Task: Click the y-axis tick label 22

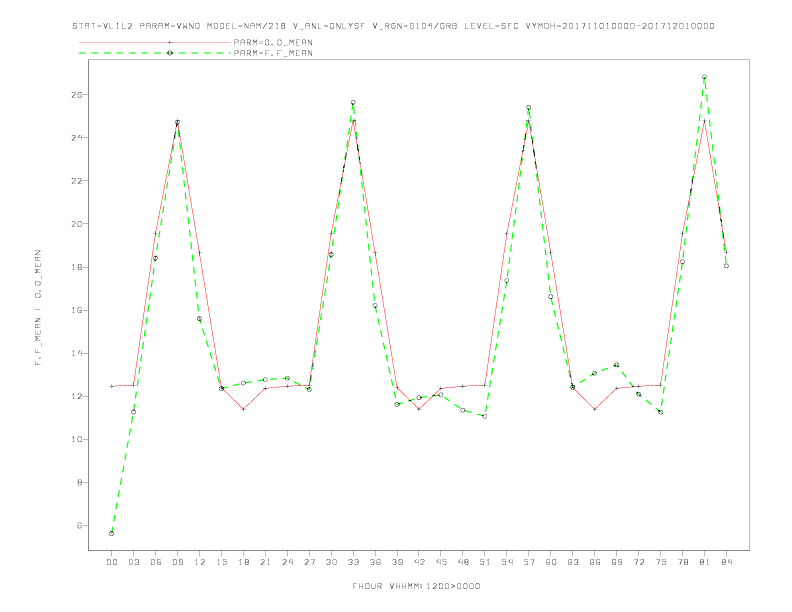Action: point(77,180)
